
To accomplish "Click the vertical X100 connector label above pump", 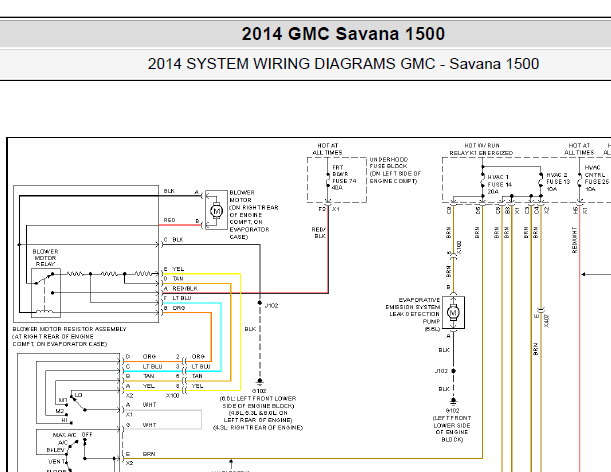I will [x=459, y=247].
